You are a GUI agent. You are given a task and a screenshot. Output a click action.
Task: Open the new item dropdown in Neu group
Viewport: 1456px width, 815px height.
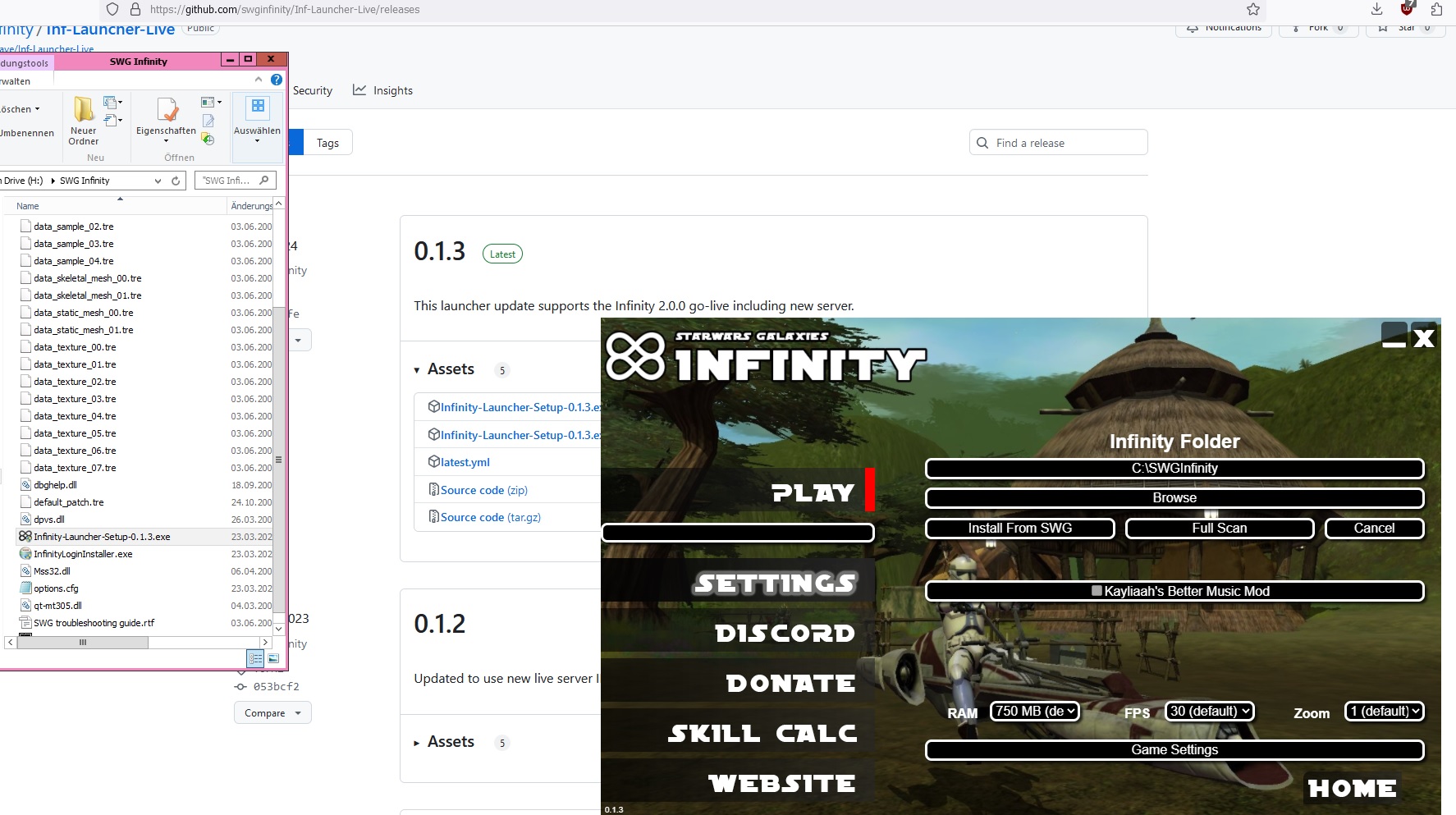click(112, 103)
